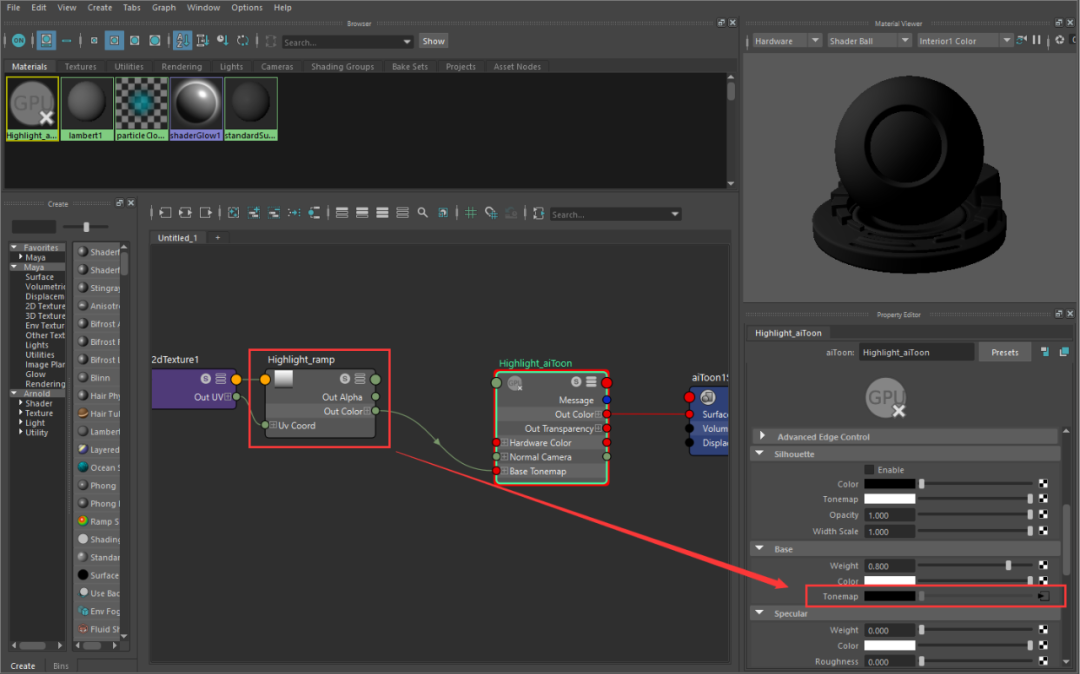The height and width of the screenshot is (674, 1080).
Task: Open the Tabs menu
Action: pyautogui.click(x=132, y=8)
